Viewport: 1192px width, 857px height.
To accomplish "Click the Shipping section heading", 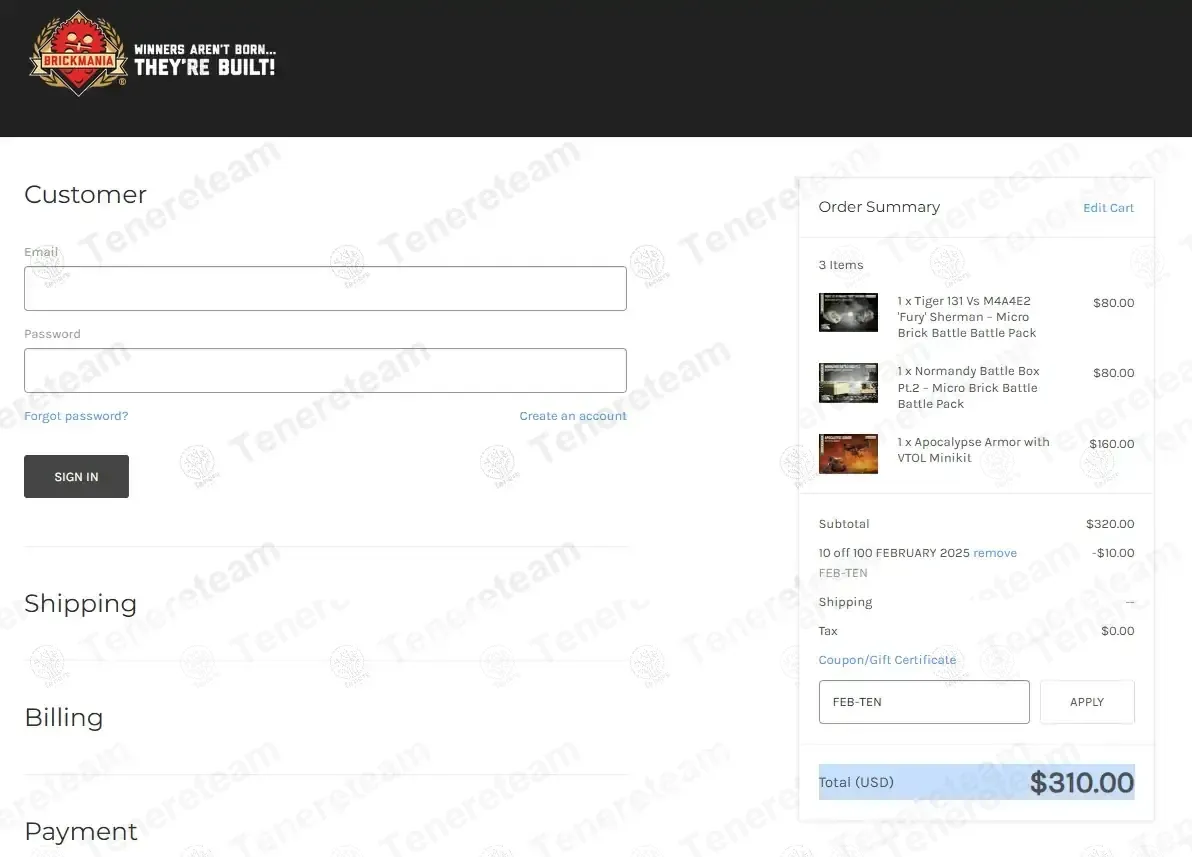I will point(81,603).
